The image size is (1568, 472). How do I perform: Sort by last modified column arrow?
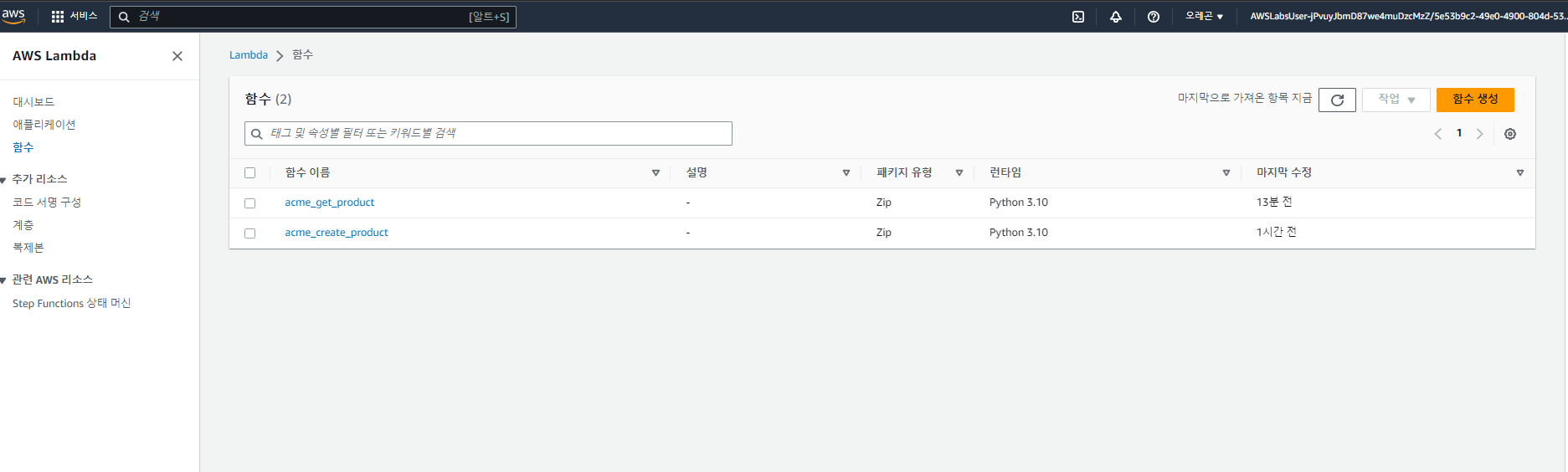pos(1520,173)
